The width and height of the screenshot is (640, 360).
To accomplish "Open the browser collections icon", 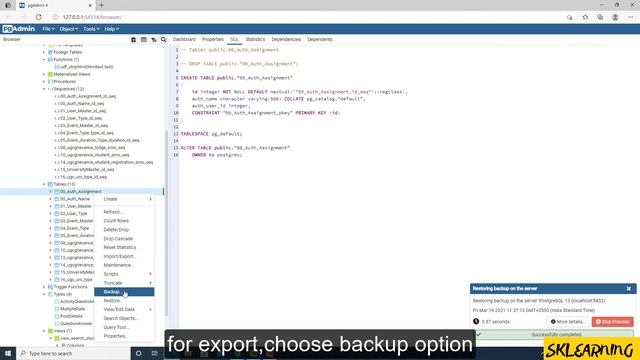I will click(x=600, y=17).
